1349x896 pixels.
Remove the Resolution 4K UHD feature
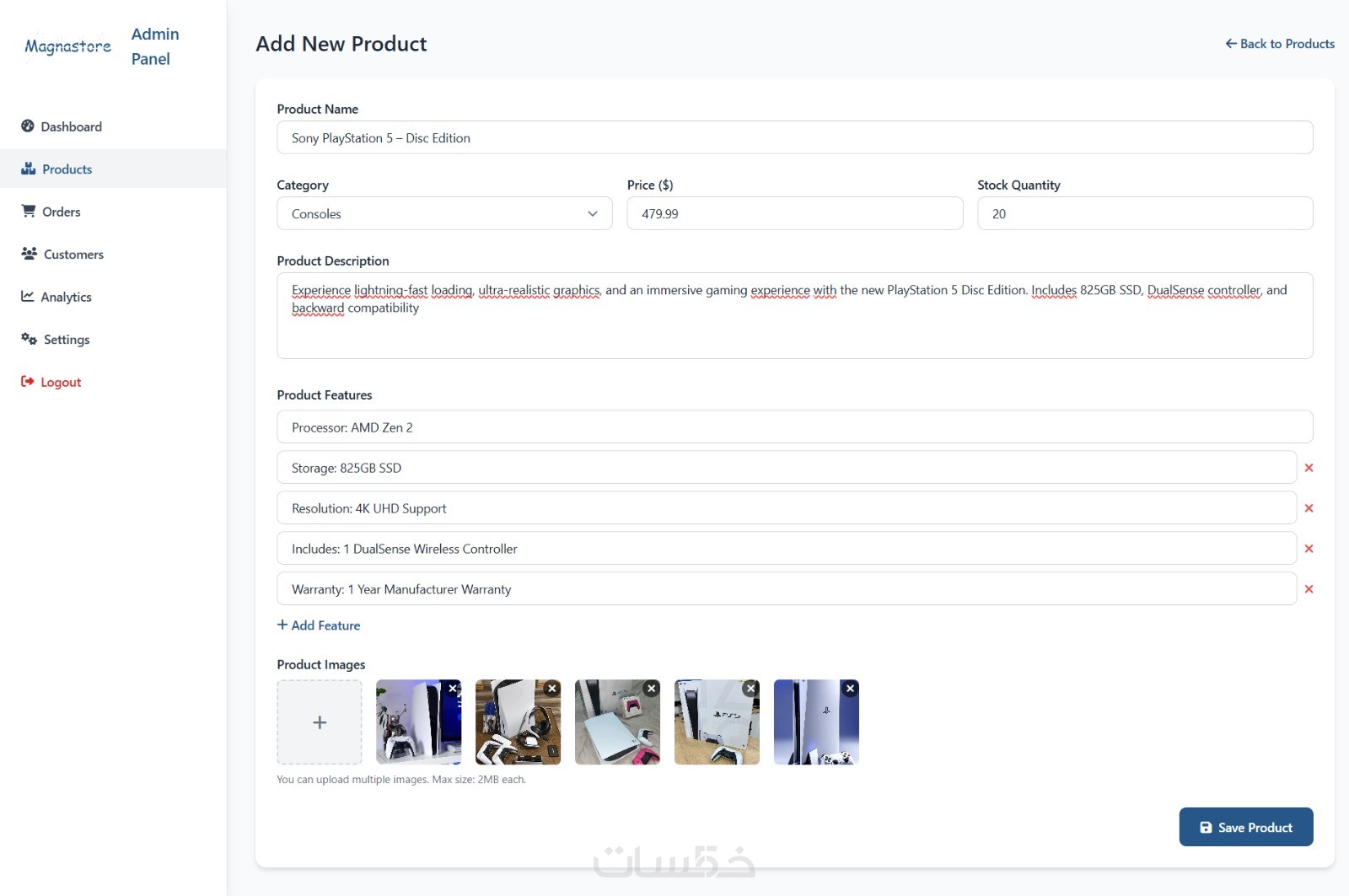coord(1309,508)
